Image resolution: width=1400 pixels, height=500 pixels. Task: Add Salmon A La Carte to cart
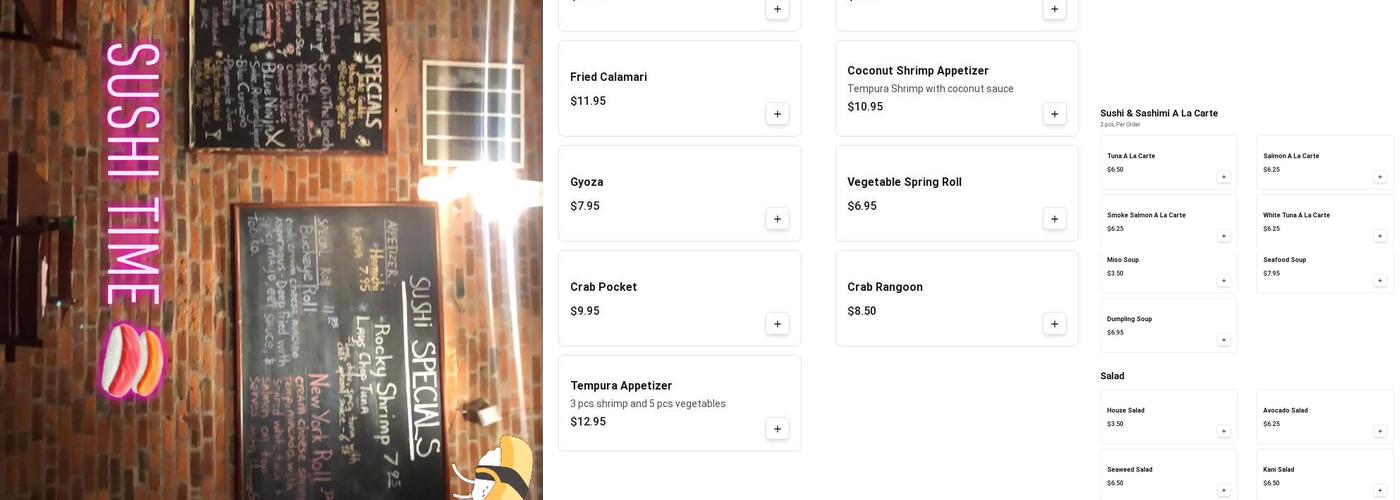pos(1379,177)
